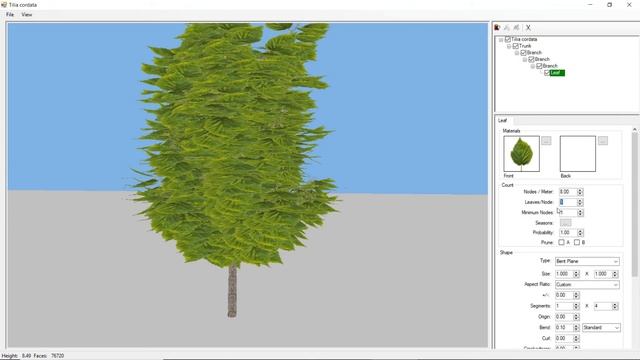This screenshot has width=640, height=360.
Task: Browse for the Front material texture
Action: (x=546, y=141)
